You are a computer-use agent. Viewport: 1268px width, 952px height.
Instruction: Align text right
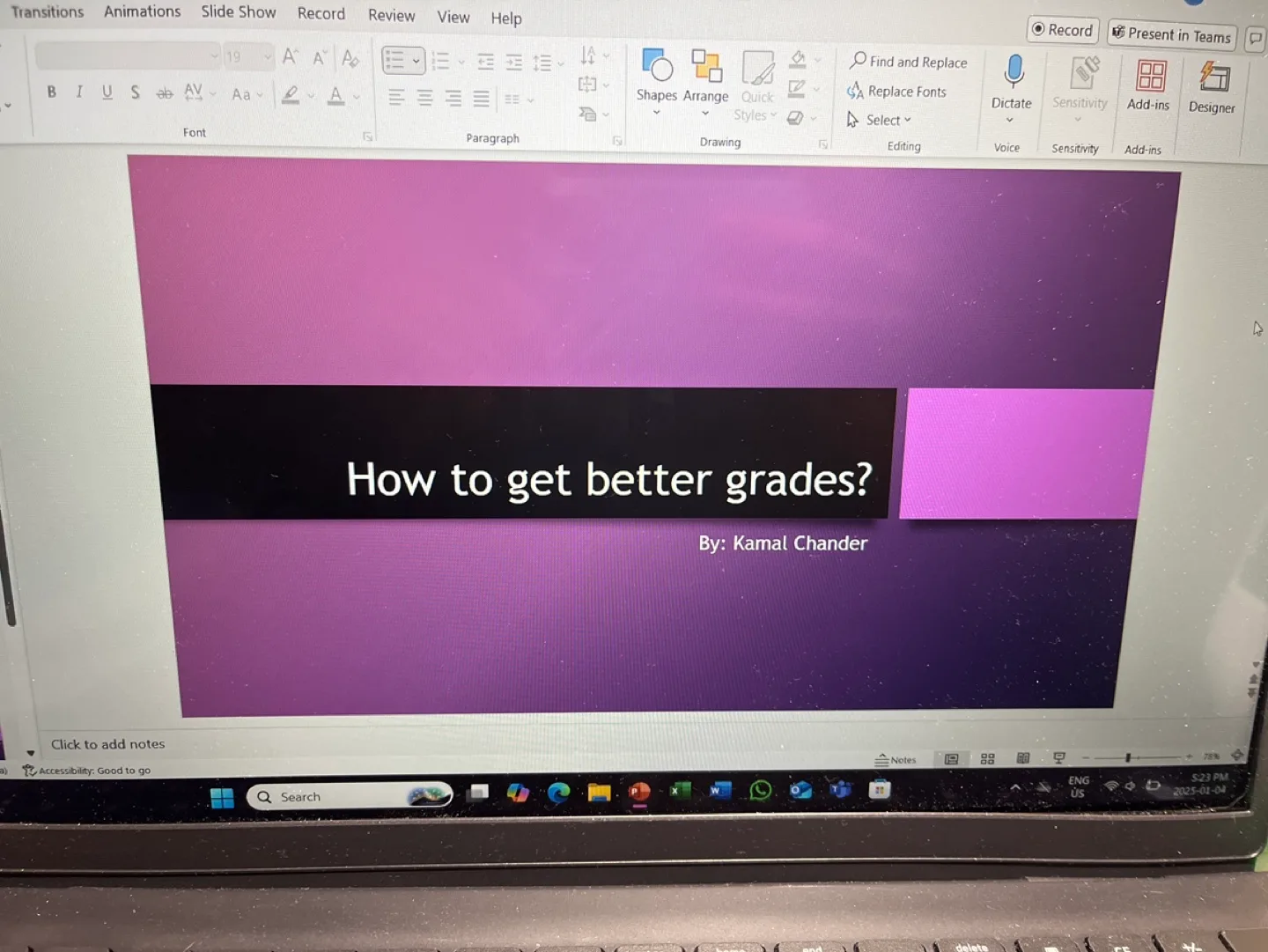pyautogui.click(x=453, y=98)
